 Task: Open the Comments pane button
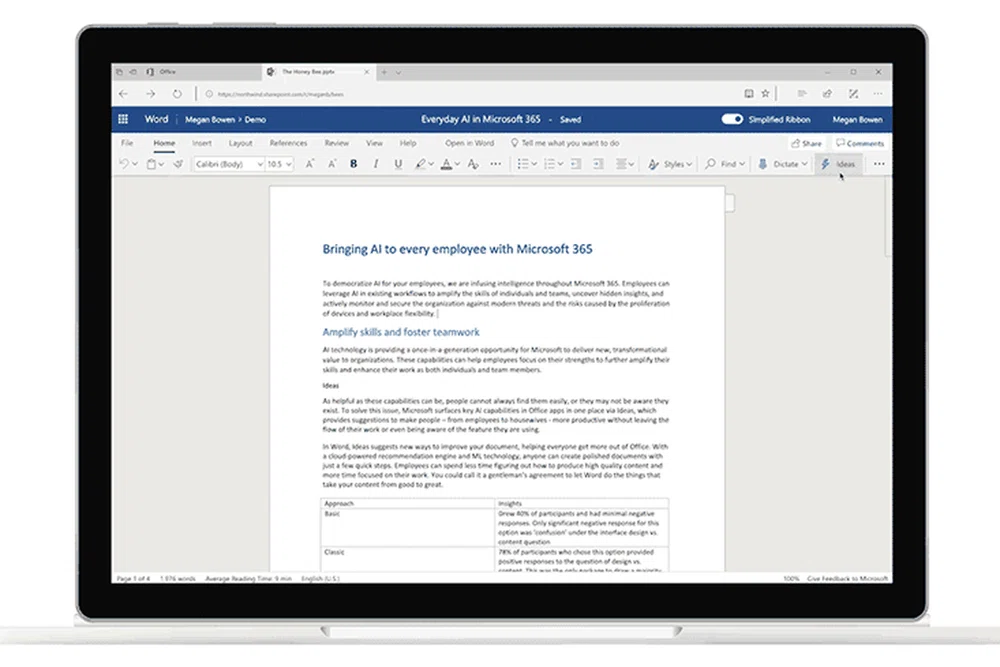tap(860, 143)
